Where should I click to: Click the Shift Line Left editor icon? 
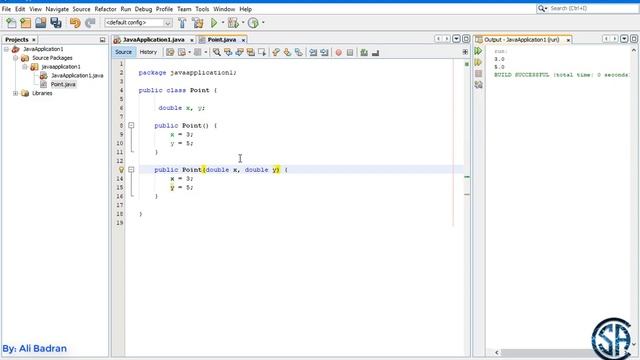(x=313, y=52)
